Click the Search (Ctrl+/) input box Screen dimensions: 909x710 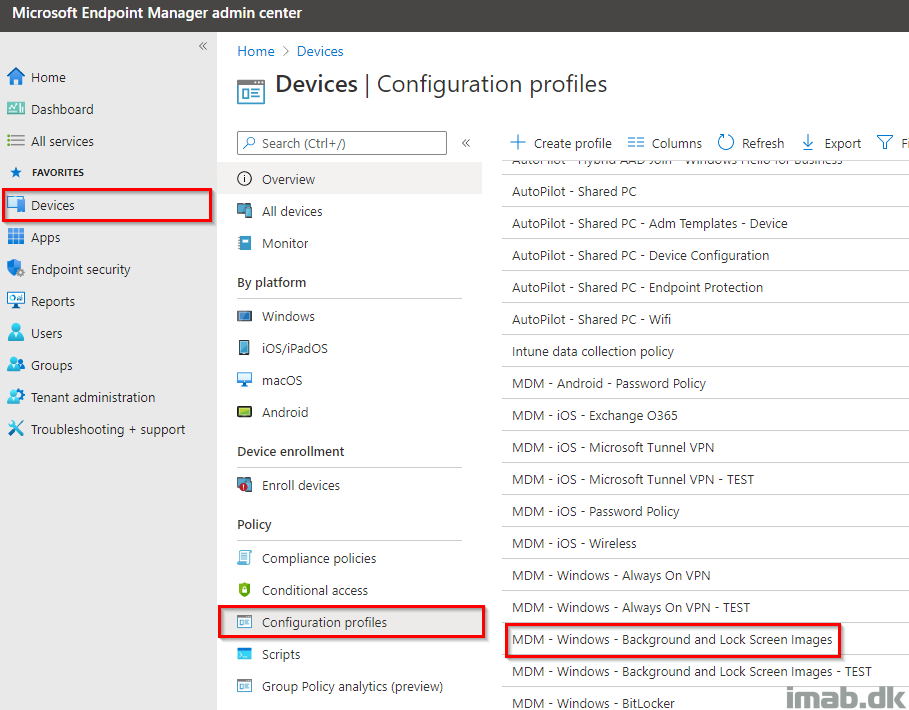coord(342,143)
